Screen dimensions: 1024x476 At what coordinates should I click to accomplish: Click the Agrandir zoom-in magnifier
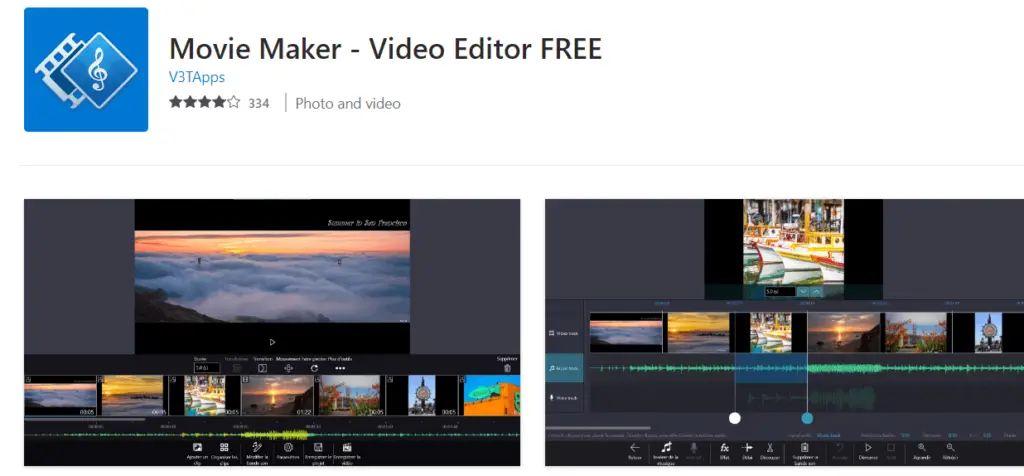click(922, 448)
